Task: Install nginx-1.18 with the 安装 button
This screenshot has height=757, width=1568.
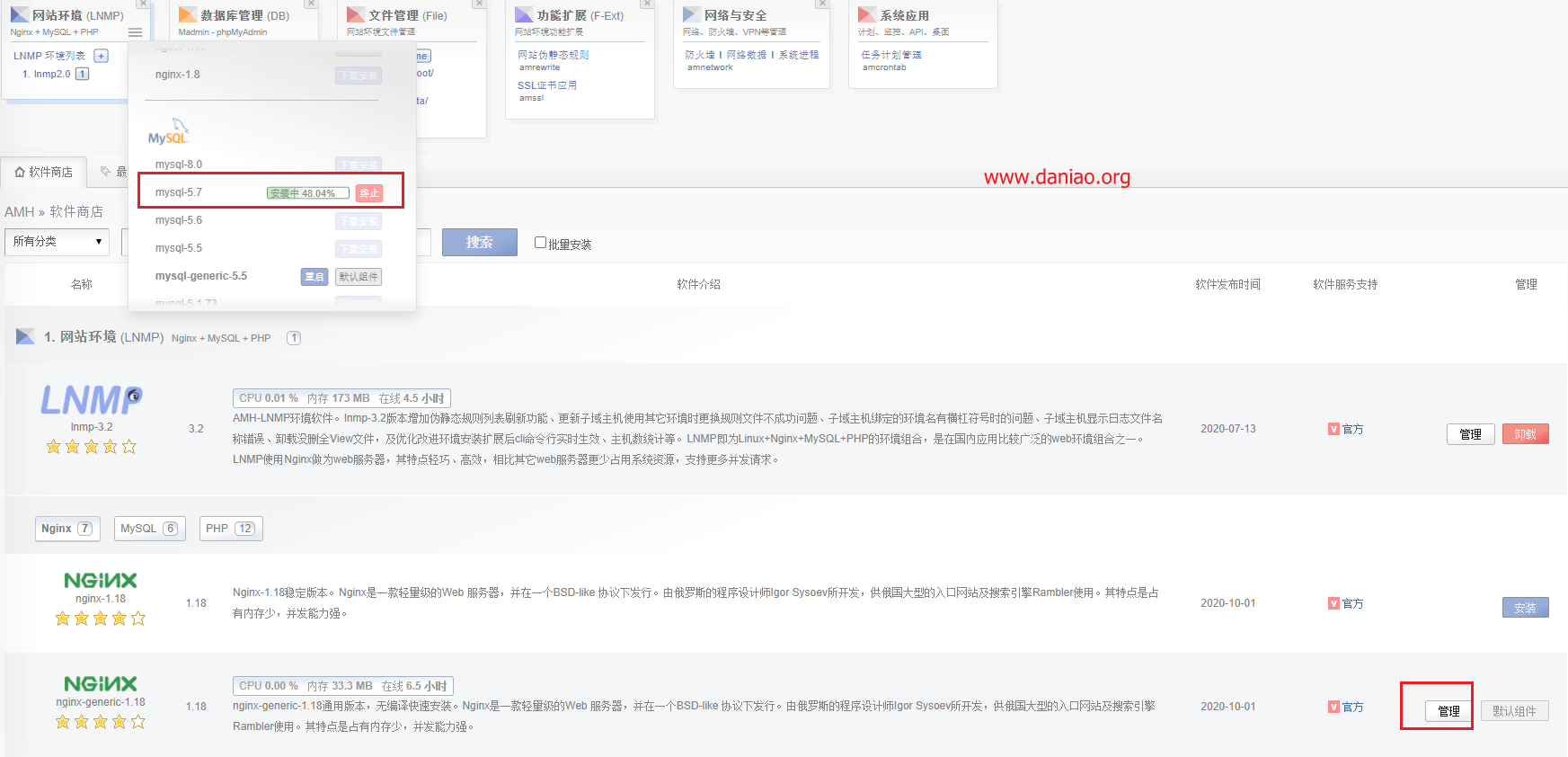Action: 1526,608
